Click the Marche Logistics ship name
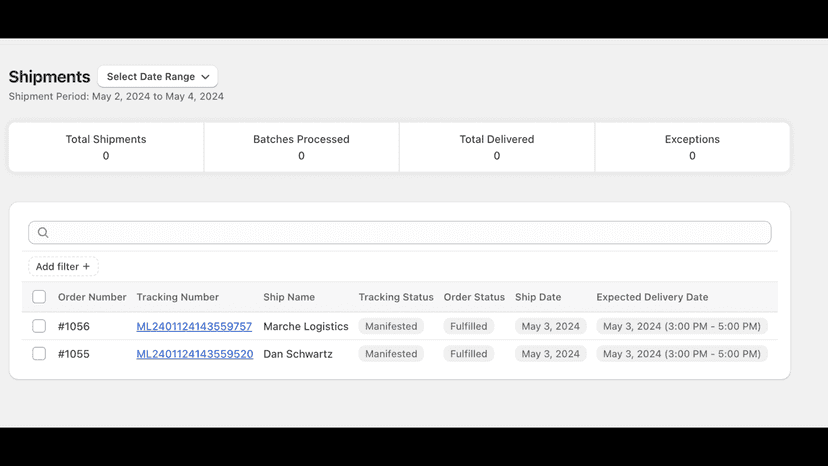 click(x=306, y=327)
